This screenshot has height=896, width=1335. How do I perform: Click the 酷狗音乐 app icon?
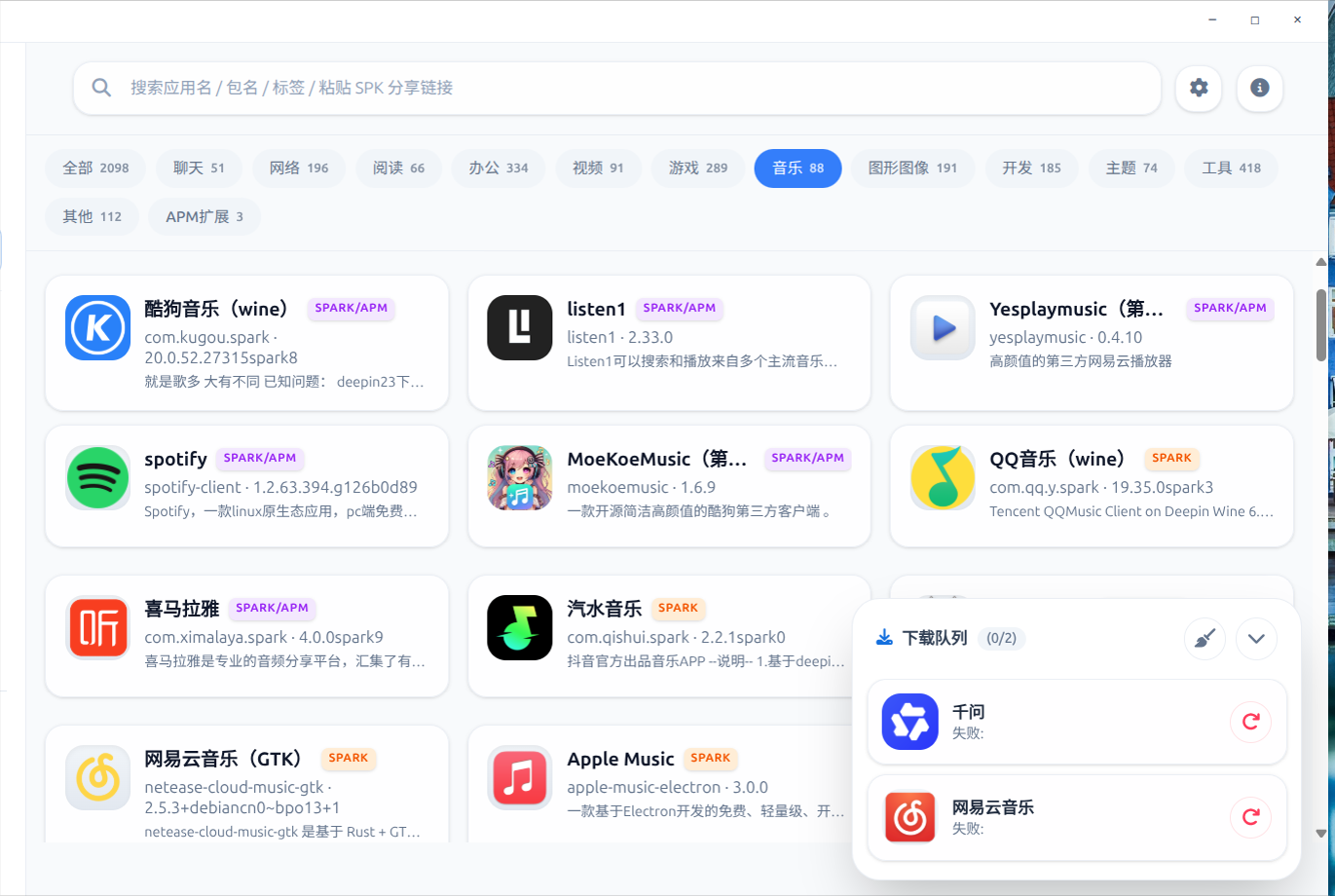pyautogui.click(x=98, y=328)
